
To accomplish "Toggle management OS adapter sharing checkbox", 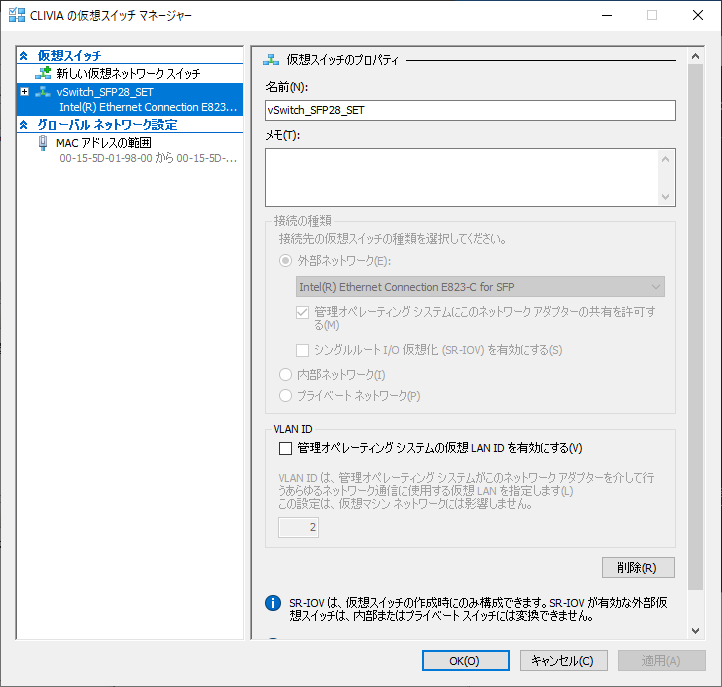I will pyautogui.click(x=303, y=313).
